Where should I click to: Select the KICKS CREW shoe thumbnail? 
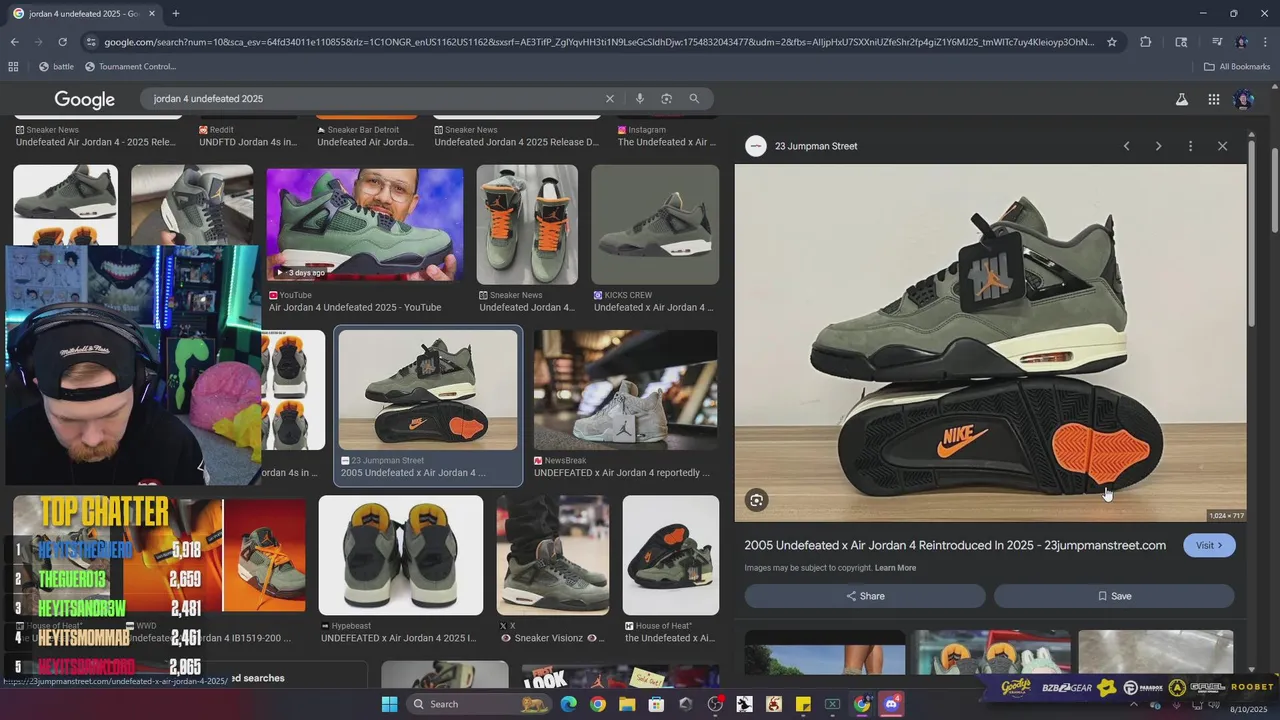point(655,225)
